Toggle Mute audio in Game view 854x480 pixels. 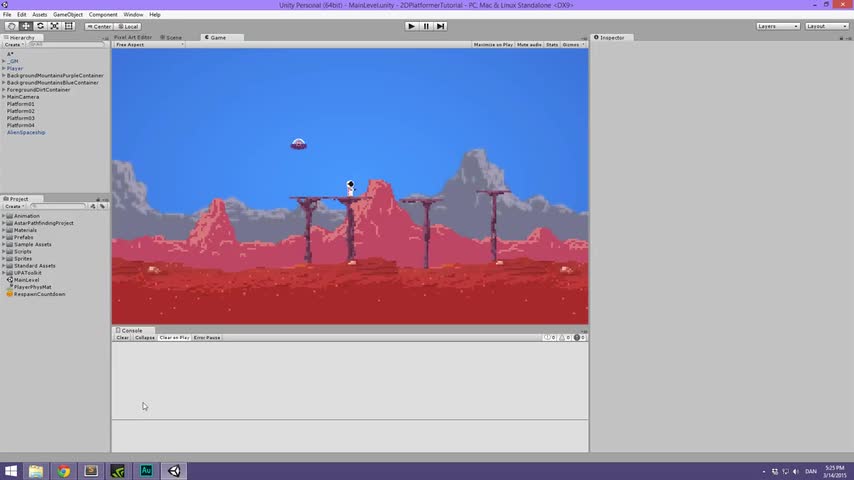tap(529, 45)
